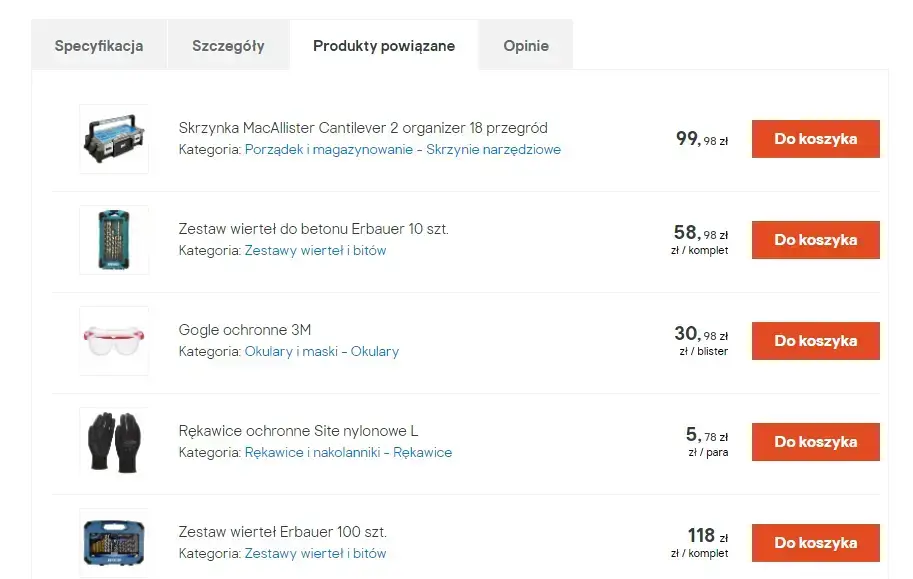The image size is (913, 579).
Task: Click the Gogle ochronne 3M product title
Action: (x=245, y=330)
